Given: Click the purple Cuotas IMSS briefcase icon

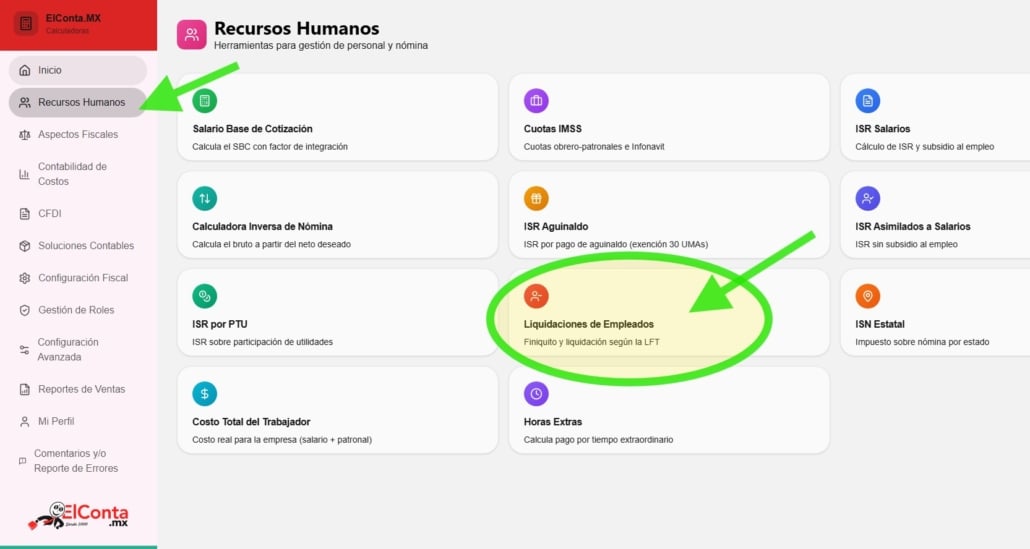Looking at the screenshot, I should [536, 101].
